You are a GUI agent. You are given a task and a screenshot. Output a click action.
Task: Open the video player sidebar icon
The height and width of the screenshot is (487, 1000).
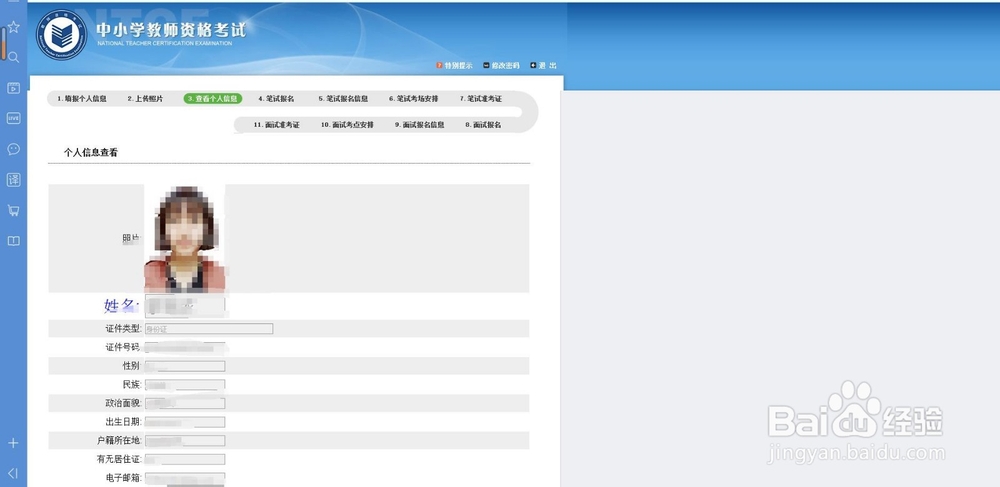(13, 88)
